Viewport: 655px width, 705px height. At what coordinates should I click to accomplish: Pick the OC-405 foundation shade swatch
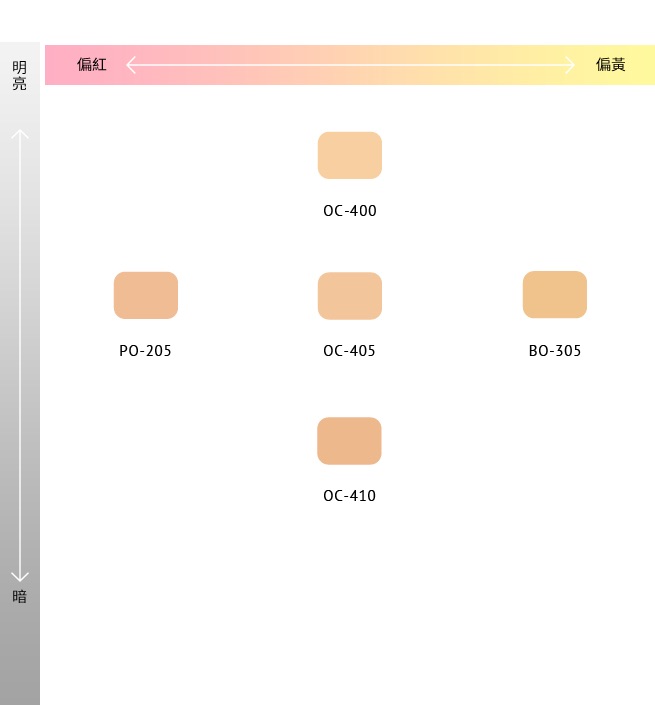pyautogui.click(x=350, y=296)
